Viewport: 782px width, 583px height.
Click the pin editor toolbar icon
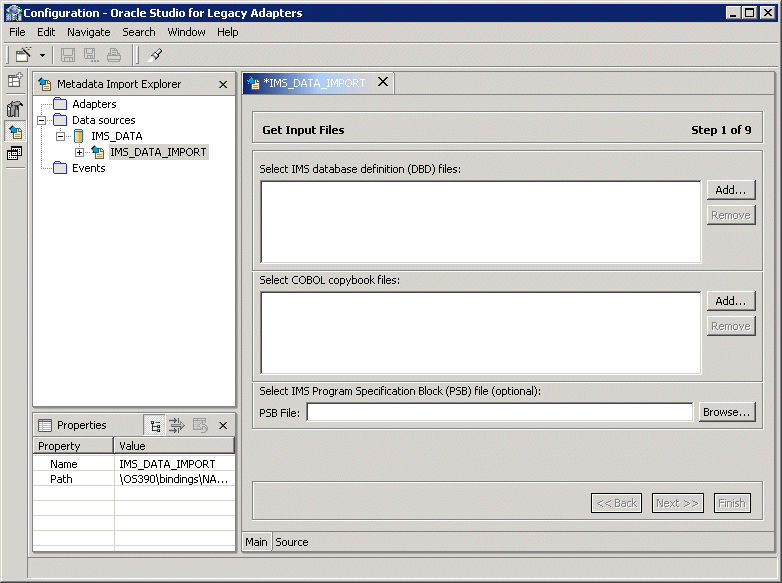pyautogui.click(x=156, y=54)
